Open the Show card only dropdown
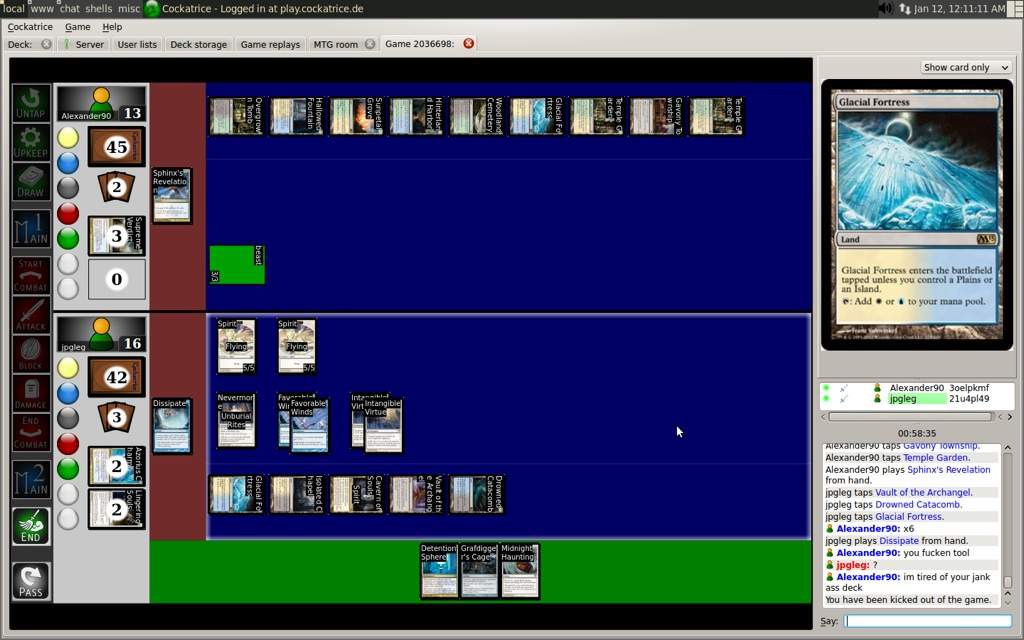 [966, 67]
